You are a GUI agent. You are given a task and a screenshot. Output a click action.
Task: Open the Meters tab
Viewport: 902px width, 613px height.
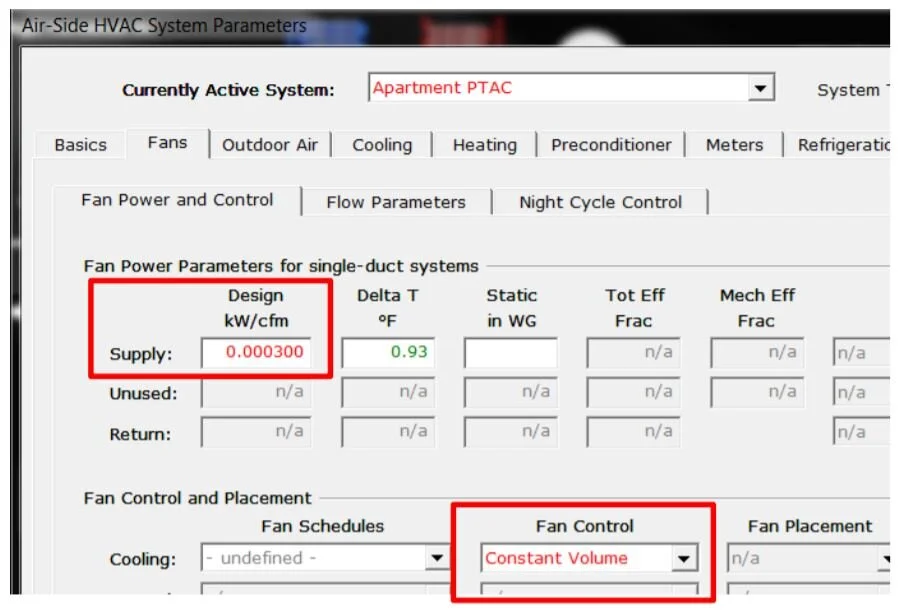pos(734,144)
